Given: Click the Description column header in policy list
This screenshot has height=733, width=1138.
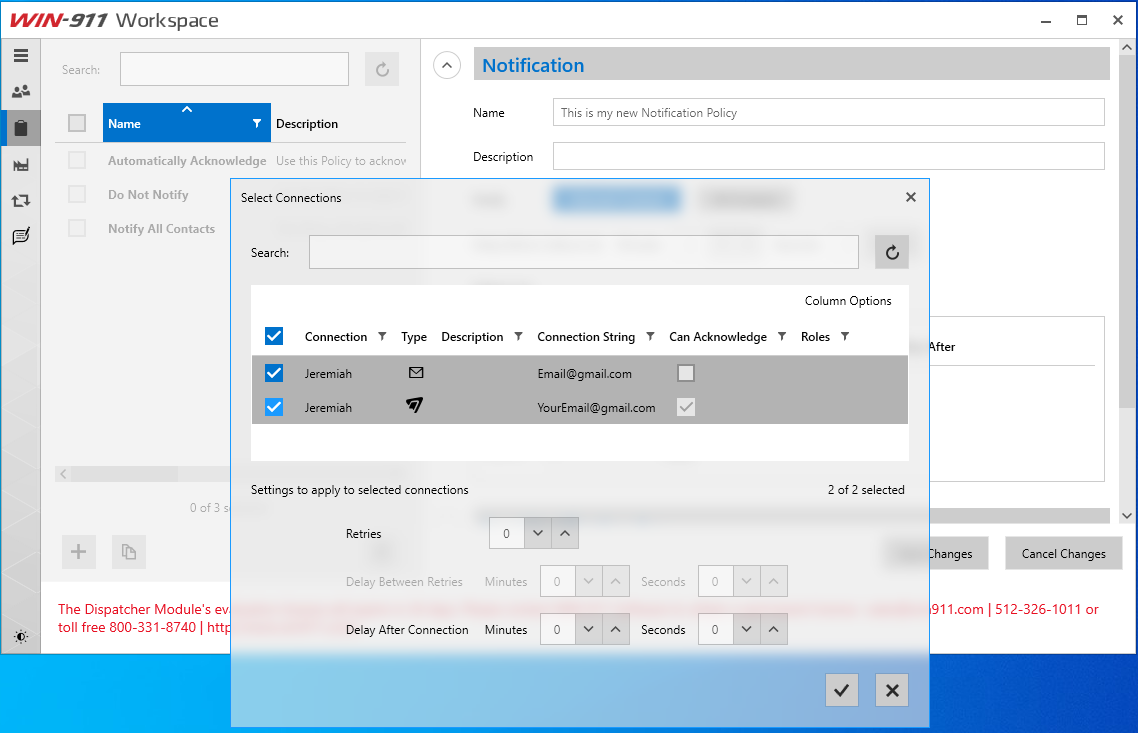Looking at the screenshot, I should pyautogui.click(x=306, y=123).
